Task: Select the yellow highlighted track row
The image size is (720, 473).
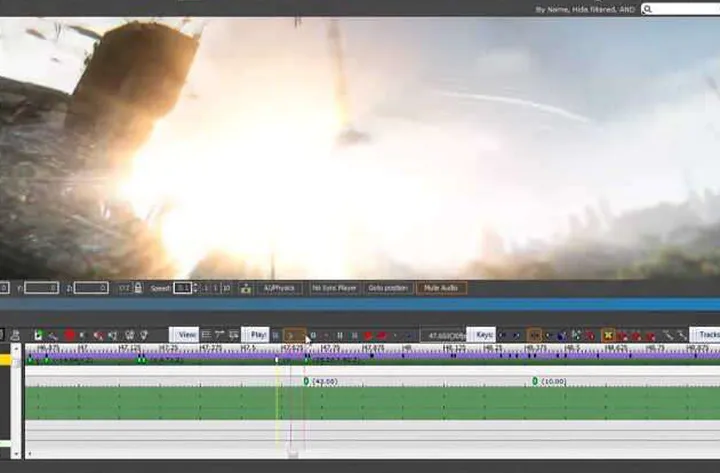Action: [6, 360]
